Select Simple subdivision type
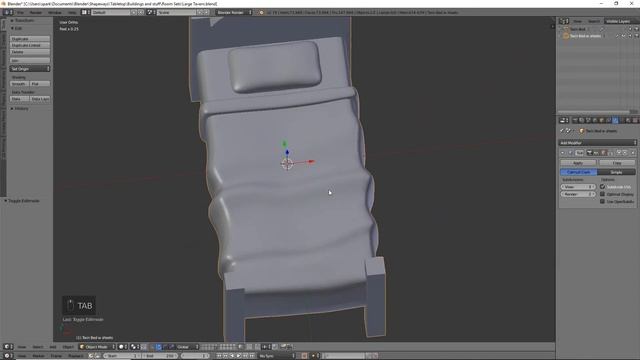The image size is (640, 360). 616,172
